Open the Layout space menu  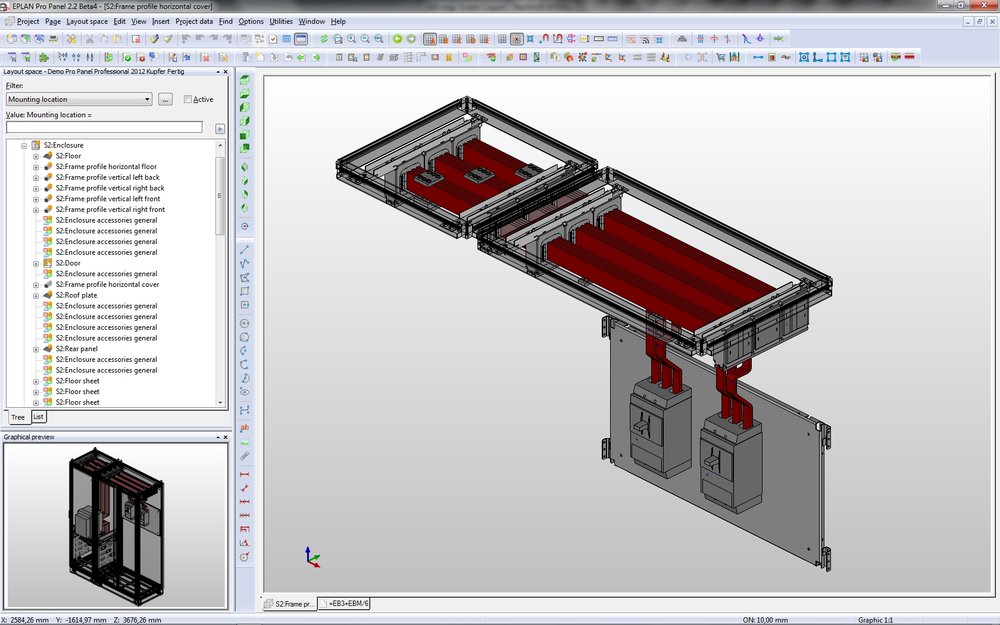point(86,21)
